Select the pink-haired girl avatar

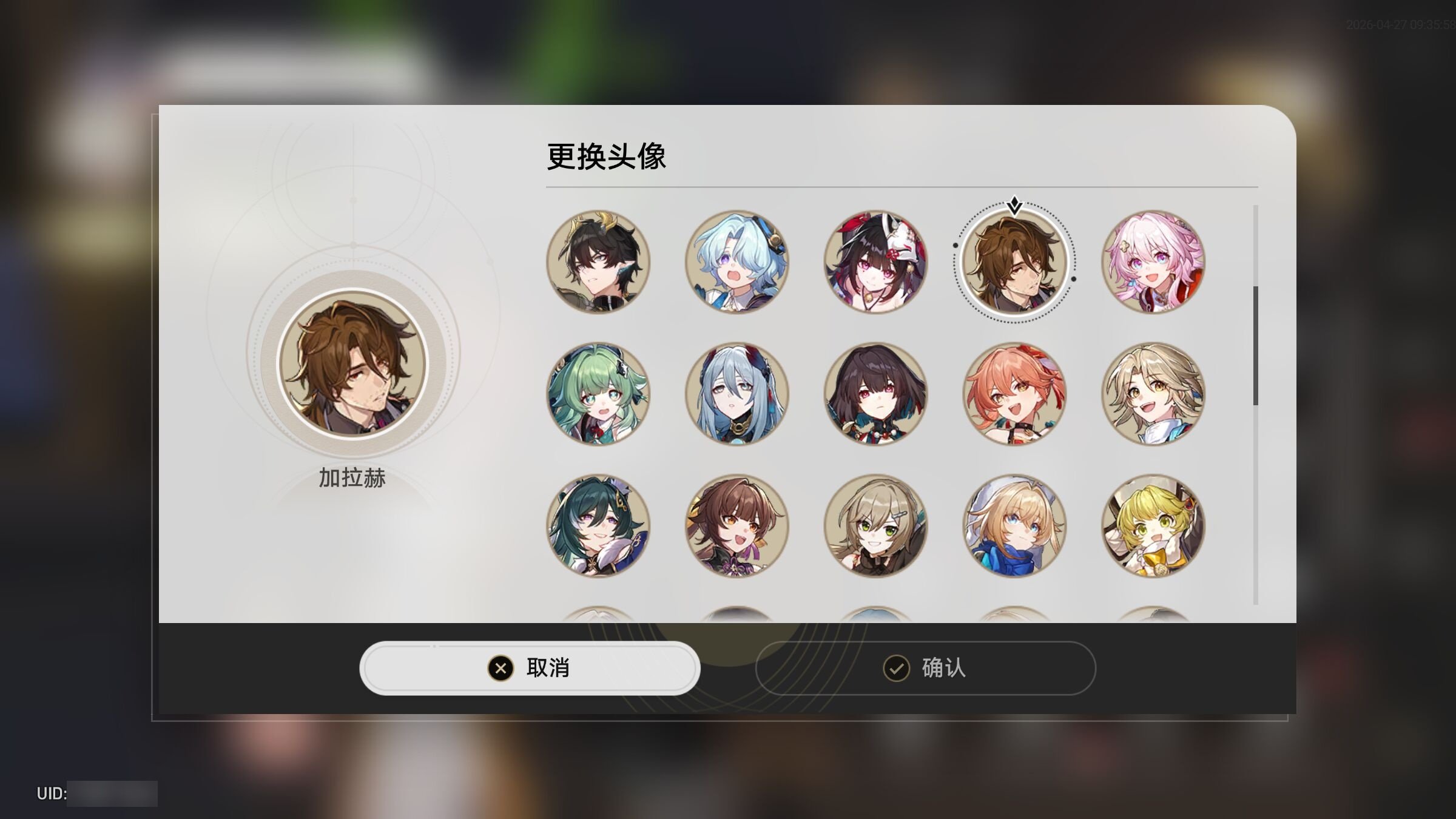pos(1153,262)
